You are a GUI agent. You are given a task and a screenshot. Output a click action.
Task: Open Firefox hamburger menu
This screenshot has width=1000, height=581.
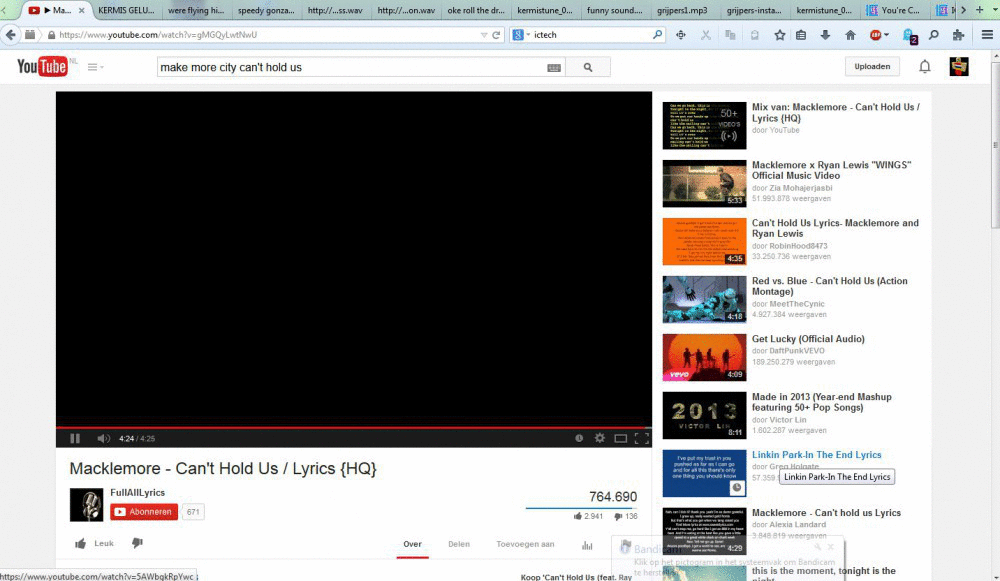point(986,35)
